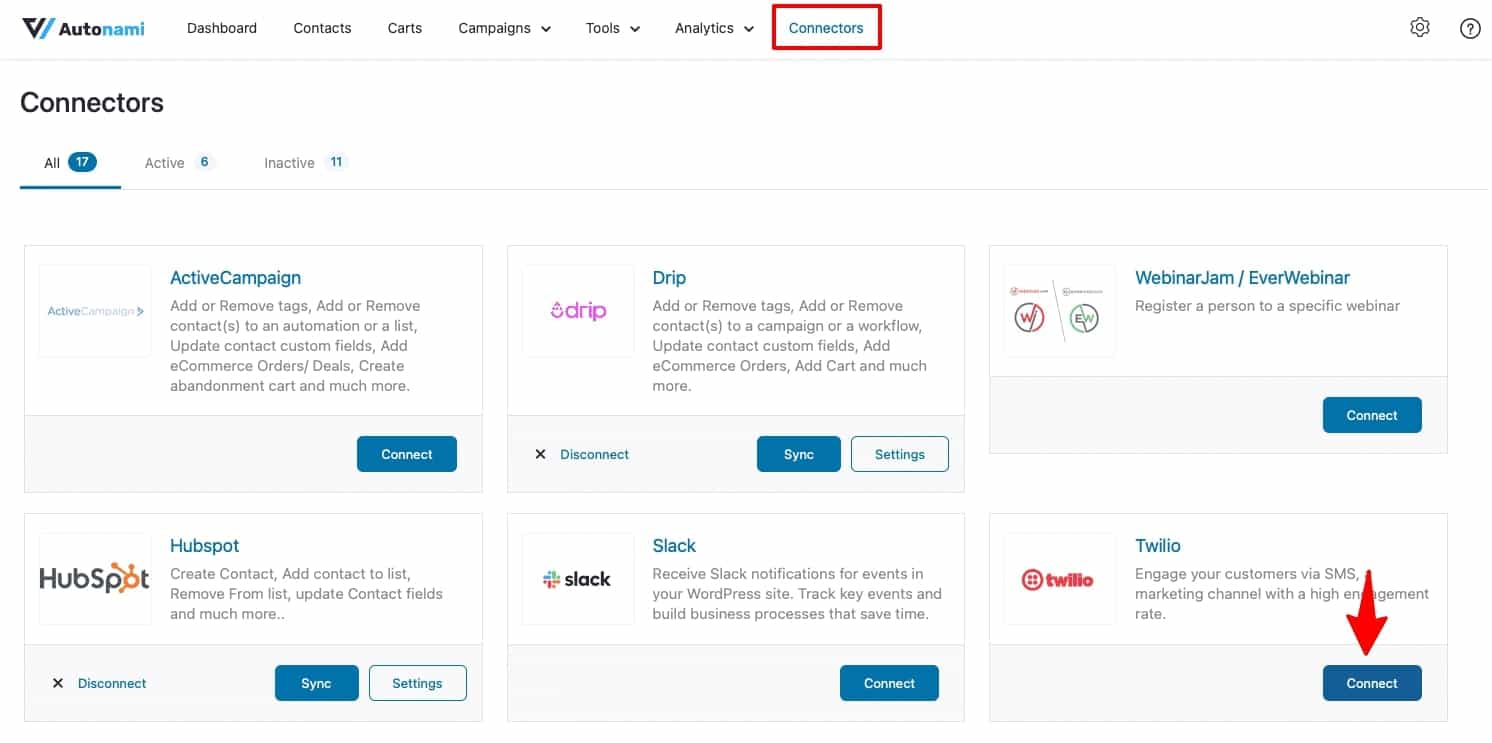Open the Connectors menu item

tap(826, 28)
